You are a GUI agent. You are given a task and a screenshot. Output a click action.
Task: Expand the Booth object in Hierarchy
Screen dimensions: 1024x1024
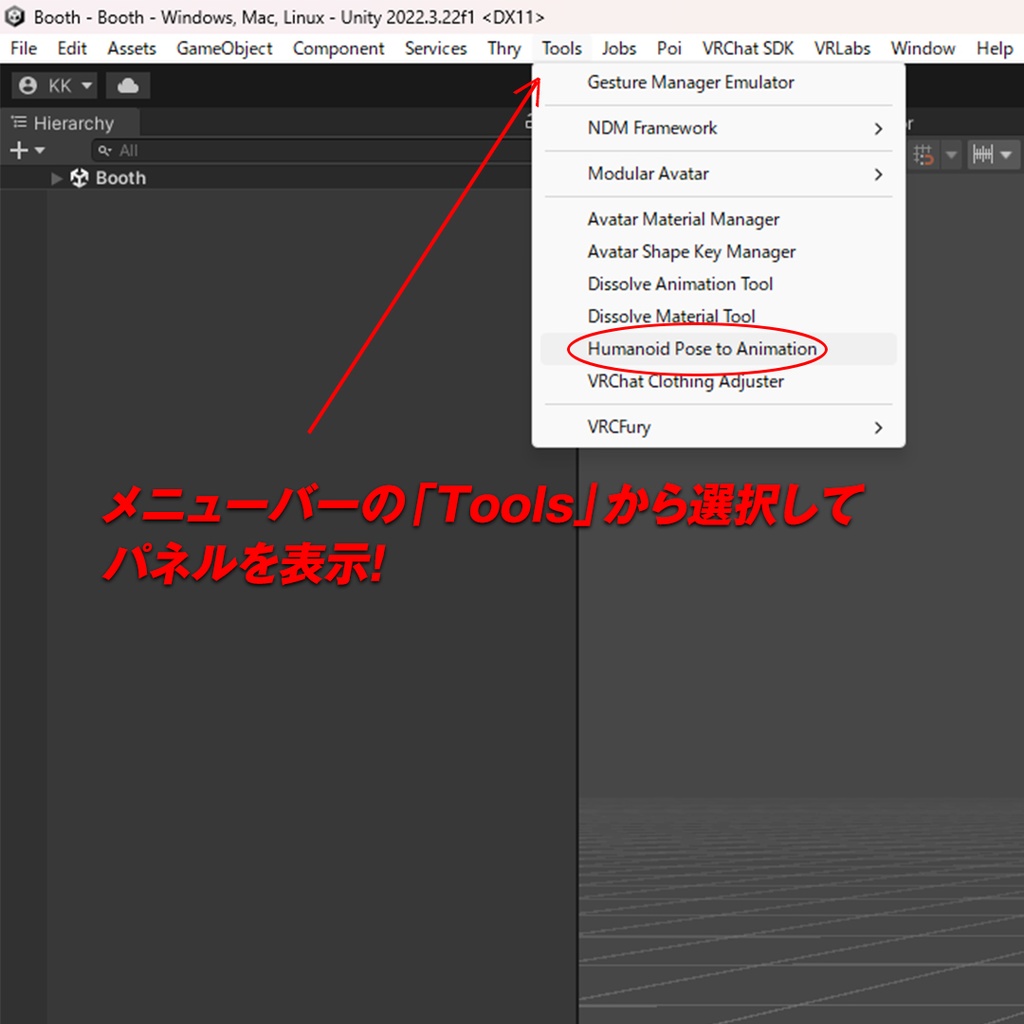click(56, 178)
